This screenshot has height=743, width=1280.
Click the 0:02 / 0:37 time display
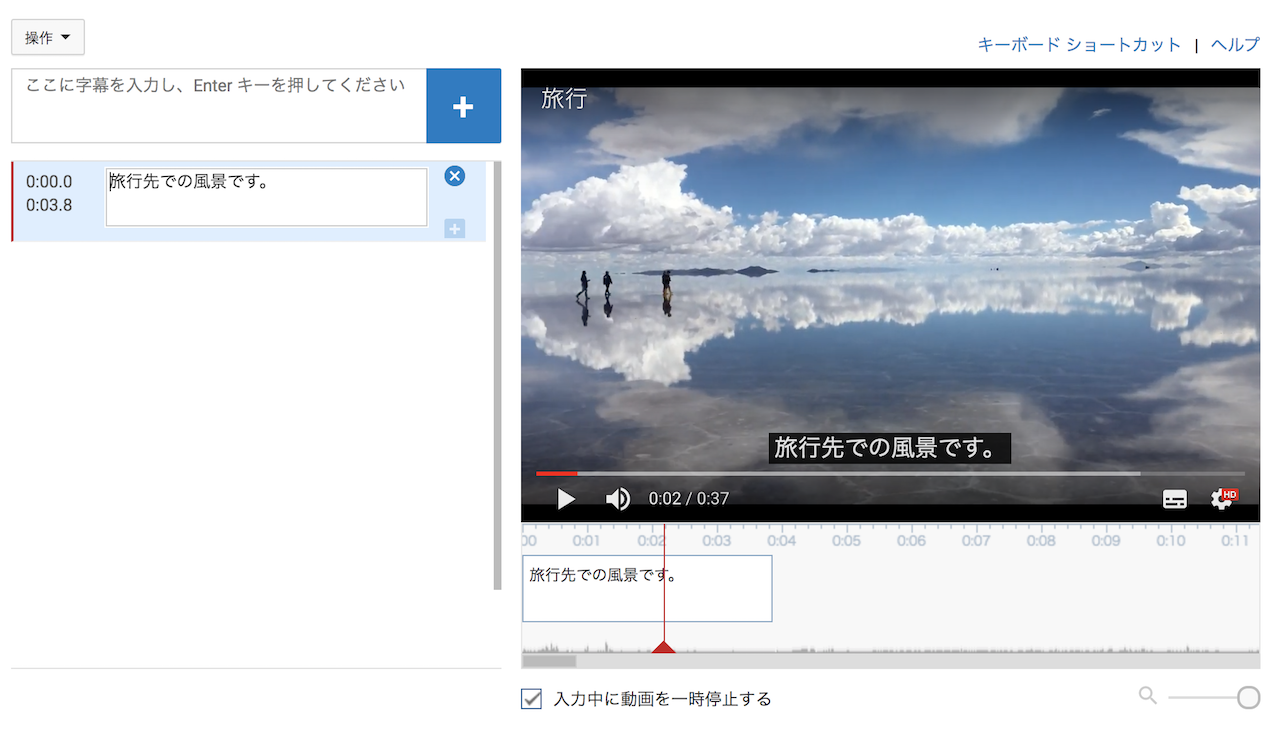[x=689, y=498]
